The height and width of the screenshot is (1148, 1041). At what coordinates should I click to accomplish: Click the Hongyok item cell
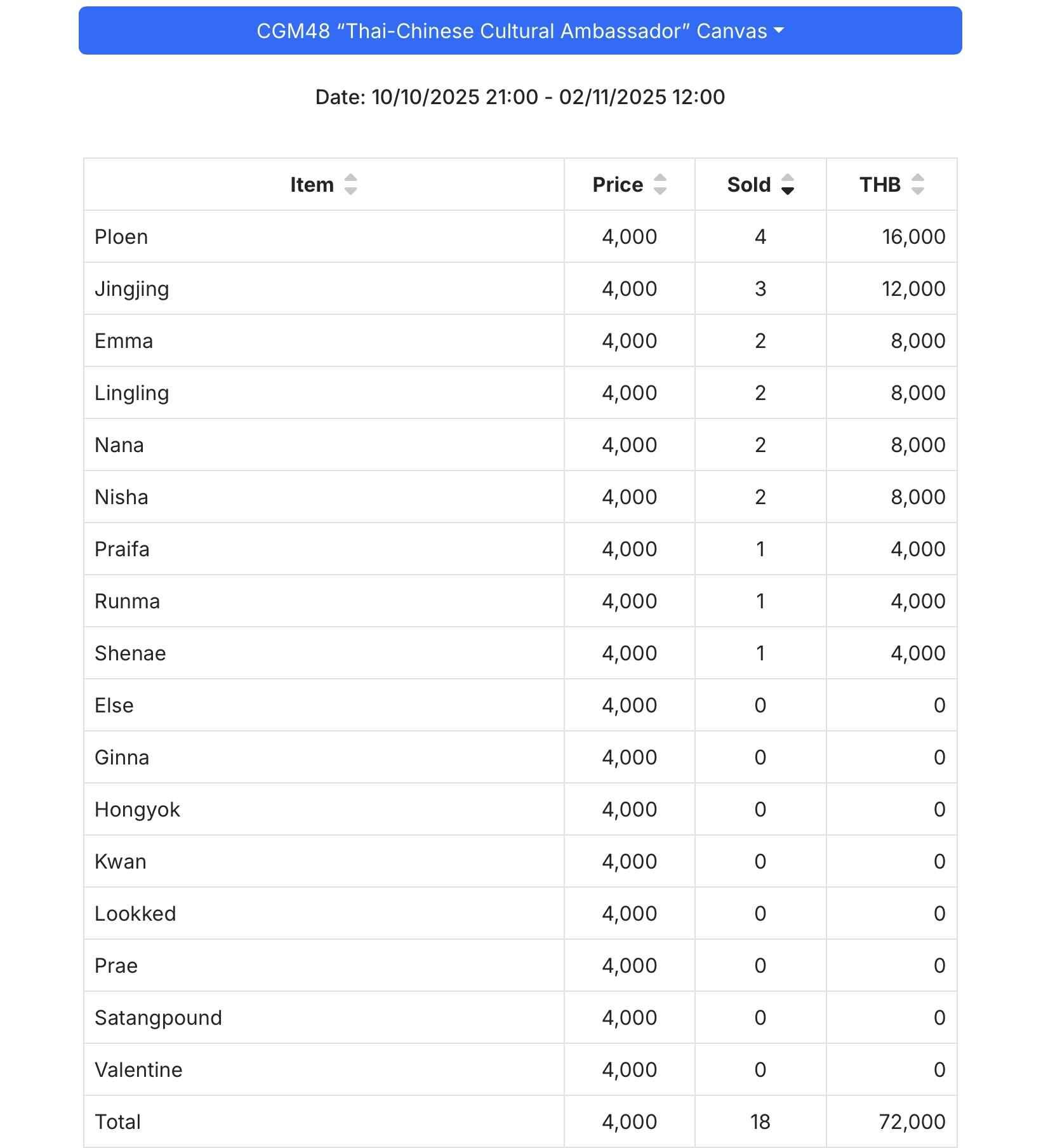137,810
